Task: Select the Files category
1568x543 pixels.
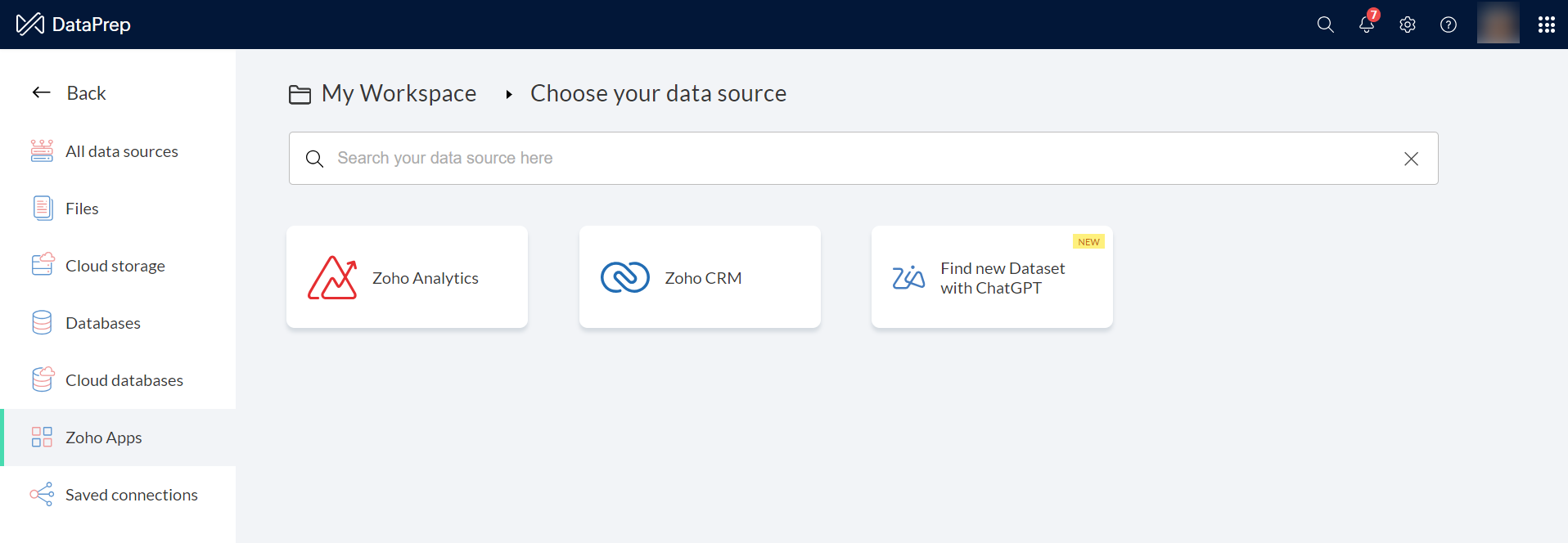Action: (x=82, y=209)
